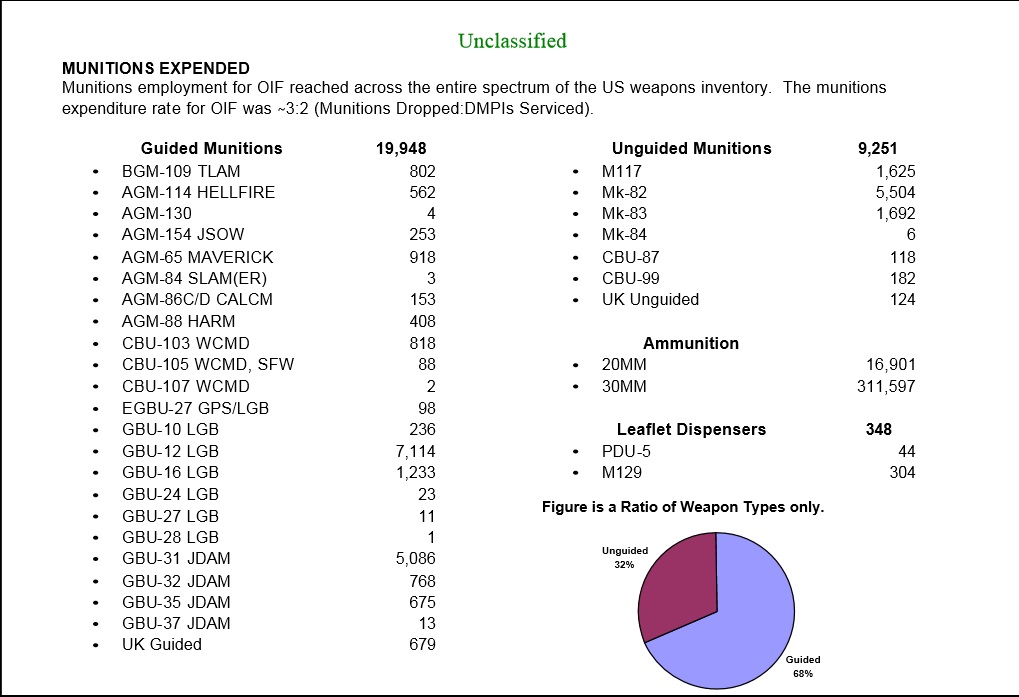Click 'GBU-37 JDAM' entry
The image size is (1019, 697).
coord(176,624)
